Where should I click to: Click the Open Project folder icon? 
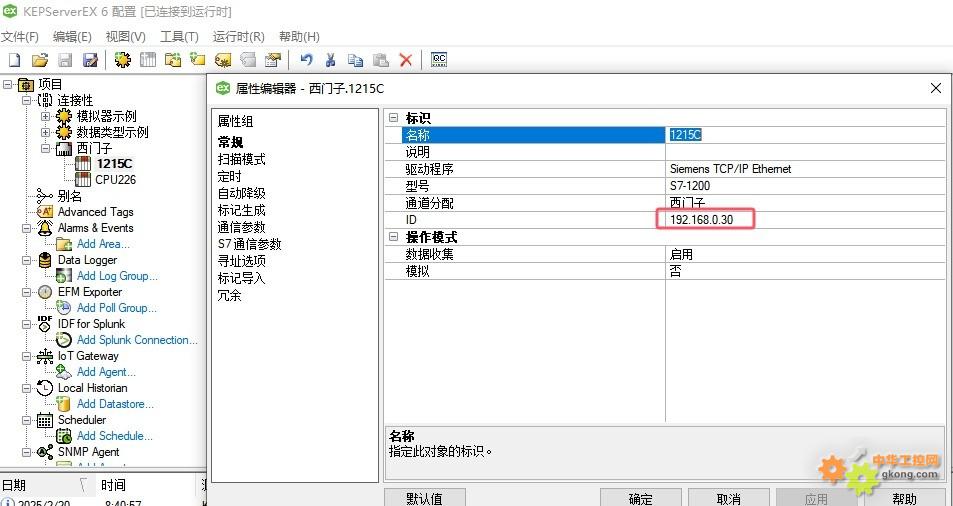pyautogui.click(x=40, y=60)
